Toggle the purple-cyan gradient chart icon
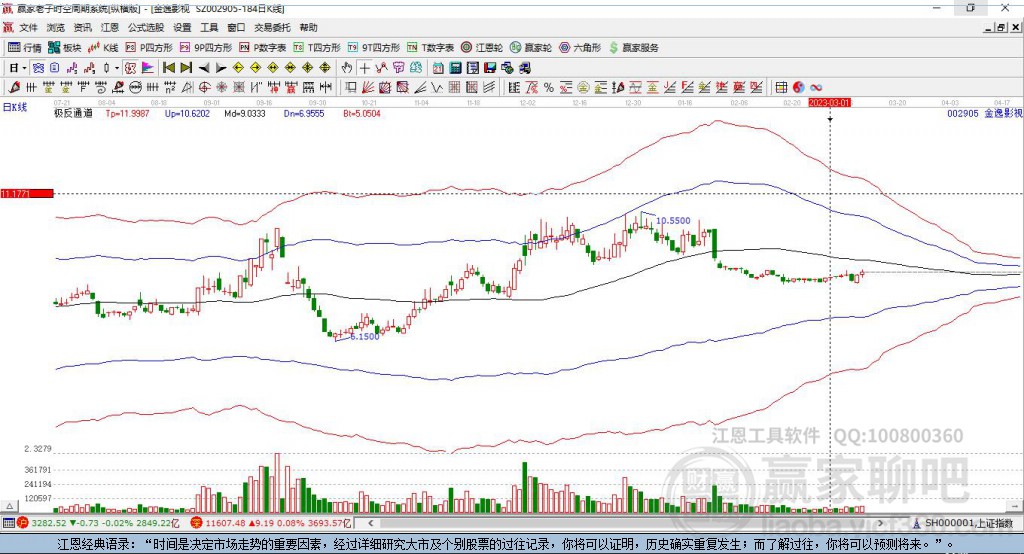This screenshot has width=1024, height=554. pos(148,68)
